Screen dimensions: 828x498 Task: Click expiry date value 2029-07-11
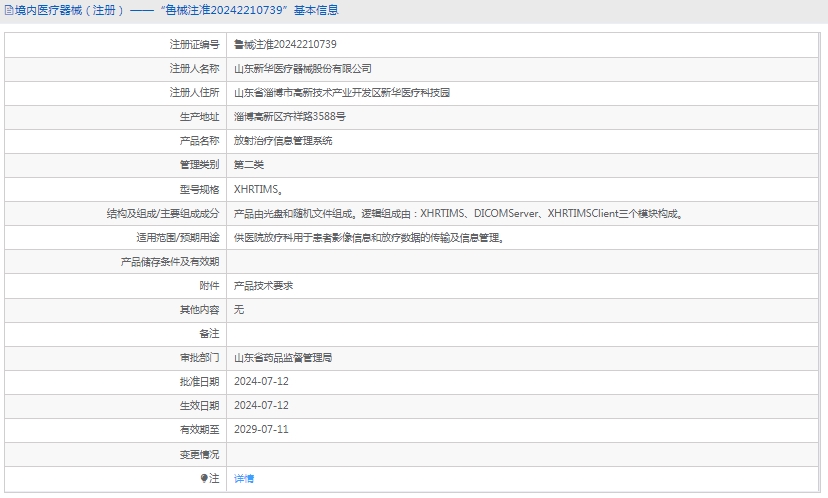coord(261,430)
